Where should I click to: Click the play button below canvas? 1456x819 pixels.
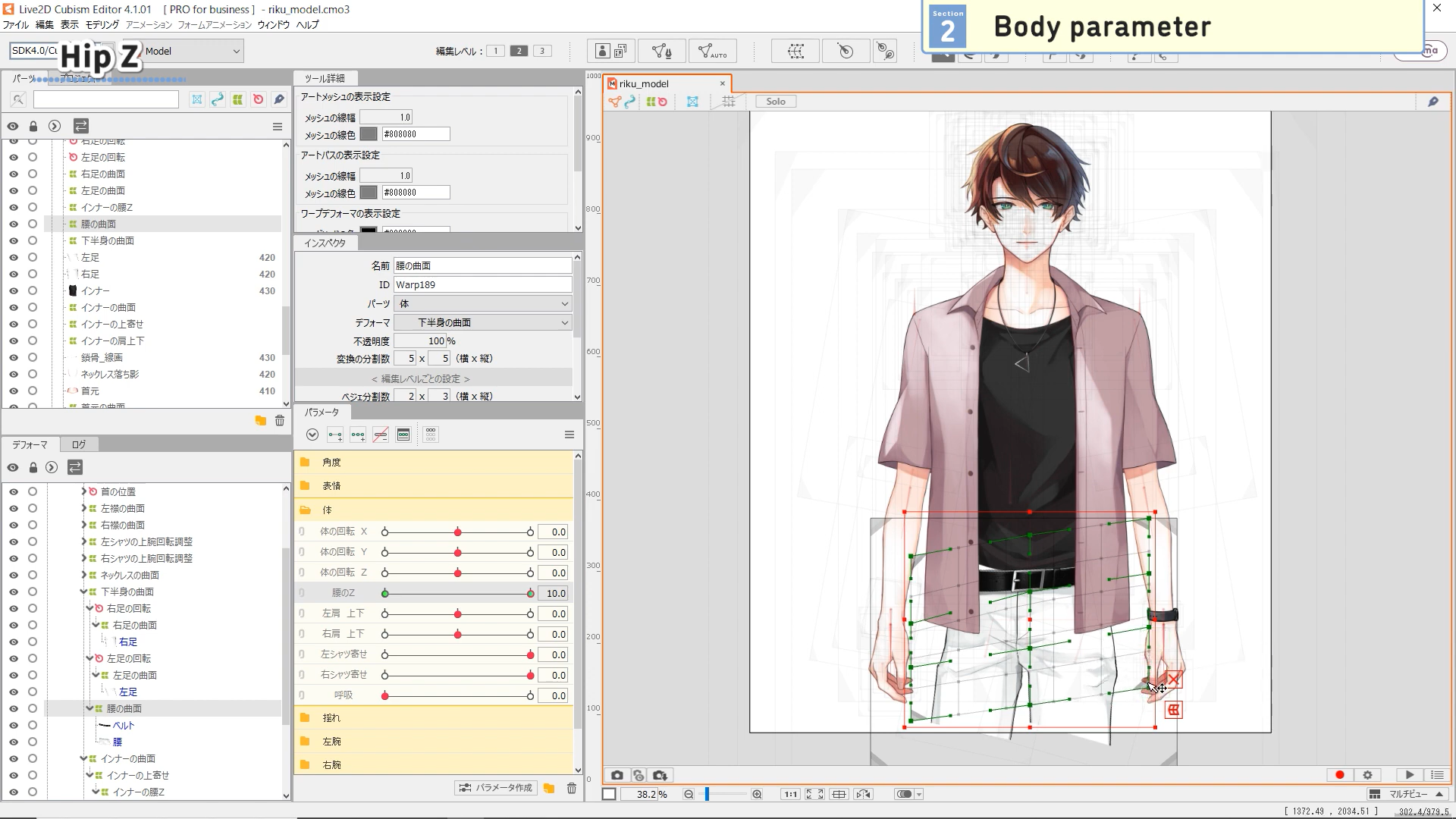point(1409,775)
